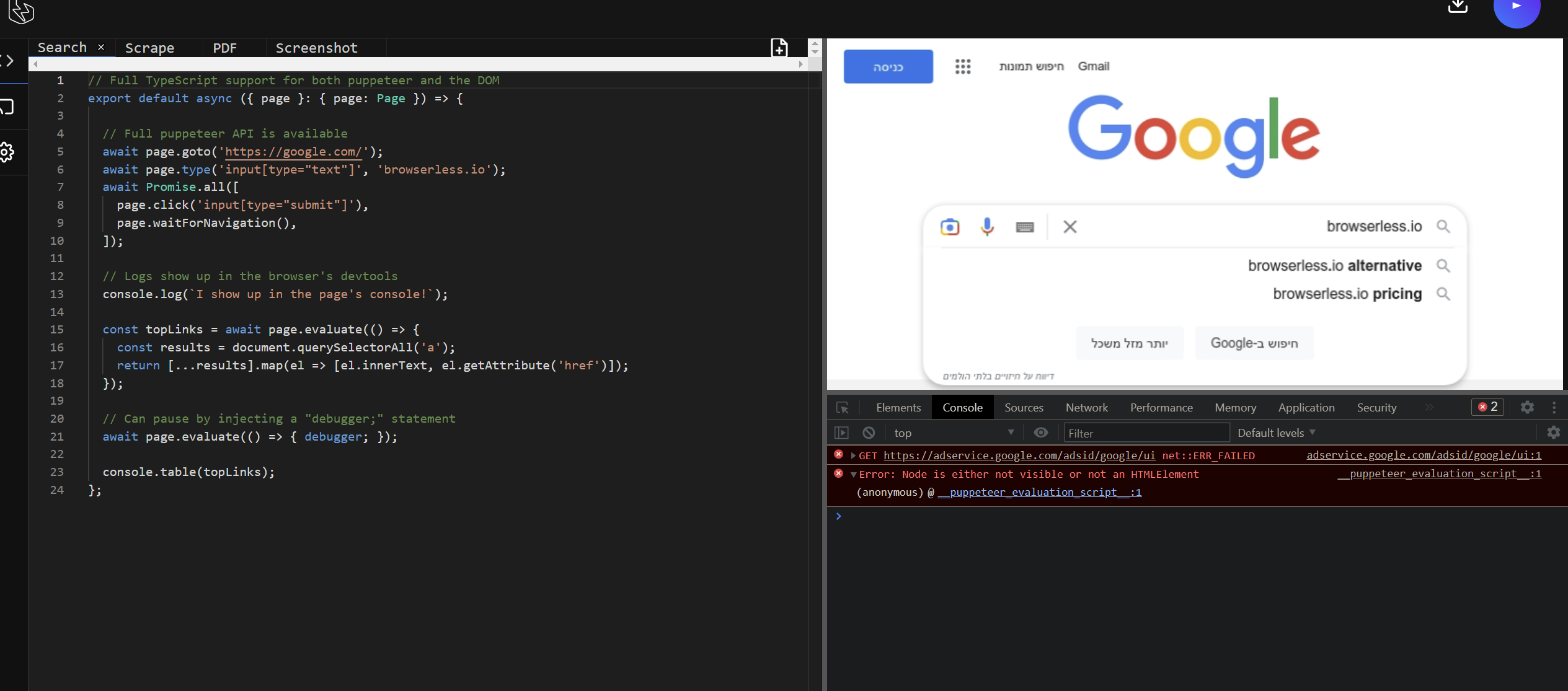
Task: Select the inspect element tool in DevTools
Action: [842, 407]
